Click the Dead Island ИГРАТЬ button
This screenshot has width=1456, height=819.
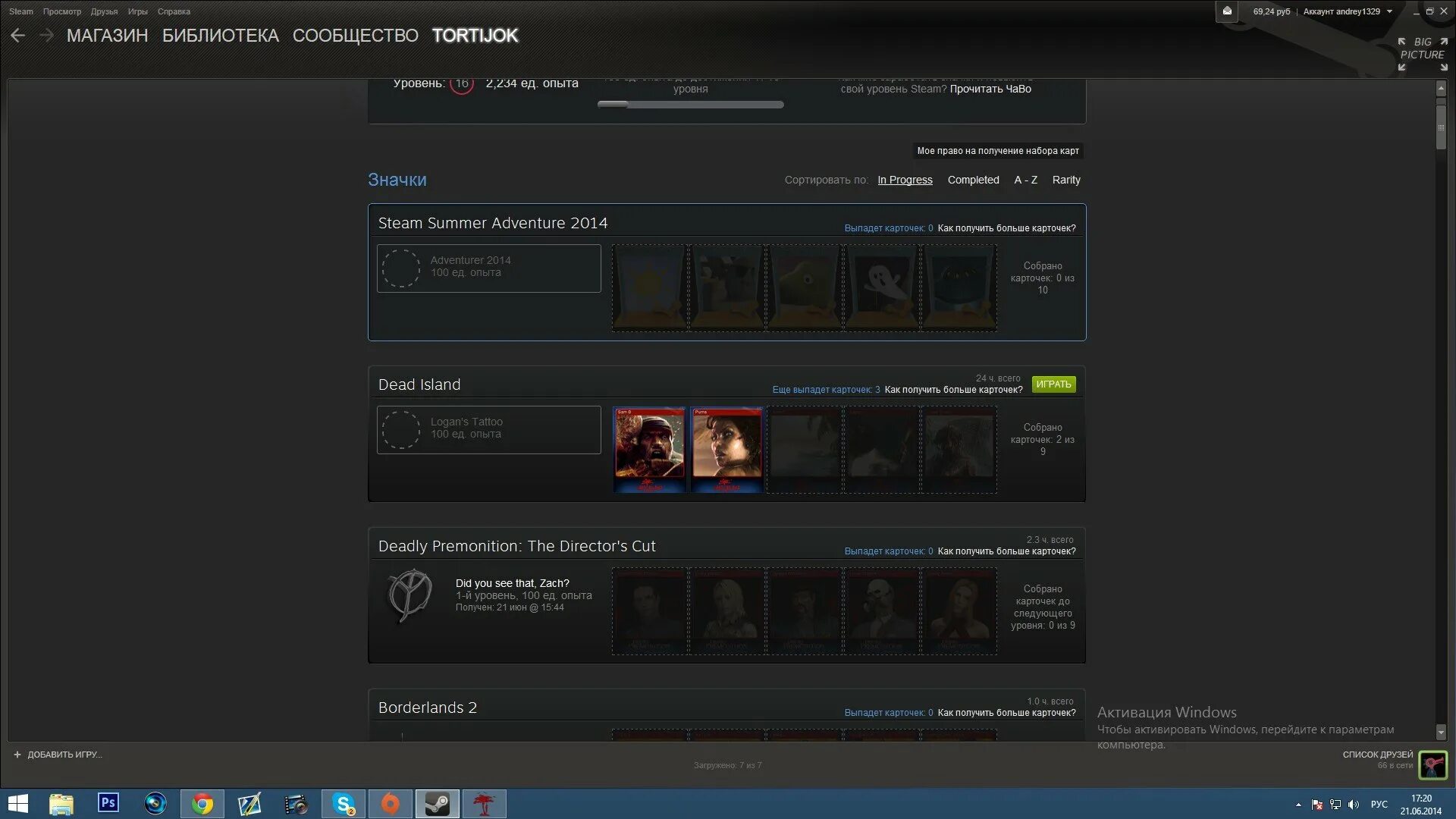pyautogui.click(x=1054, y=384)
